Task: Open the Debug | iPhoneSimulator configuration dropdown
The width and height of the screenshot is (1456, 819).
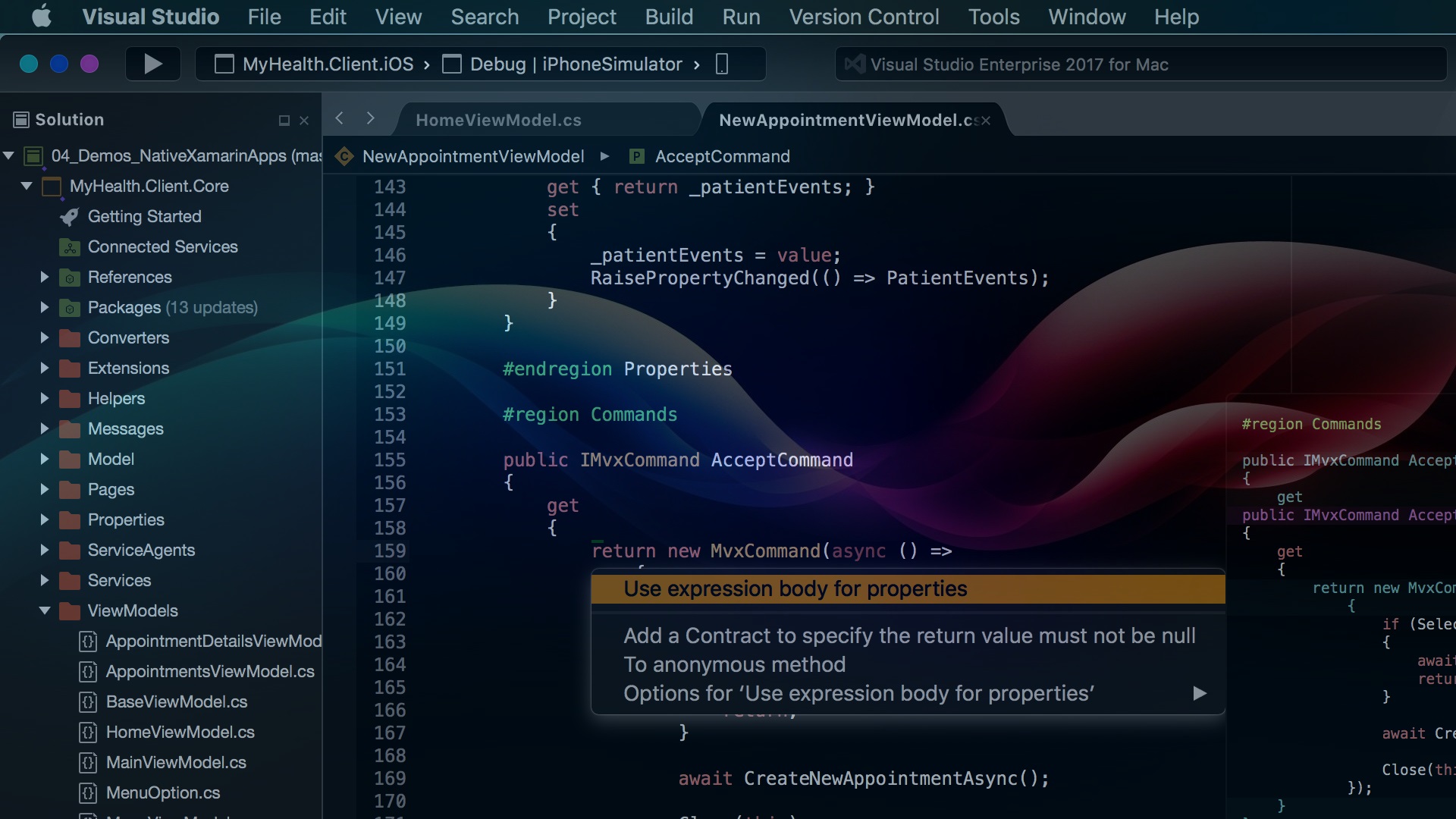Action: pyautogui.click(x=573, y=64)
